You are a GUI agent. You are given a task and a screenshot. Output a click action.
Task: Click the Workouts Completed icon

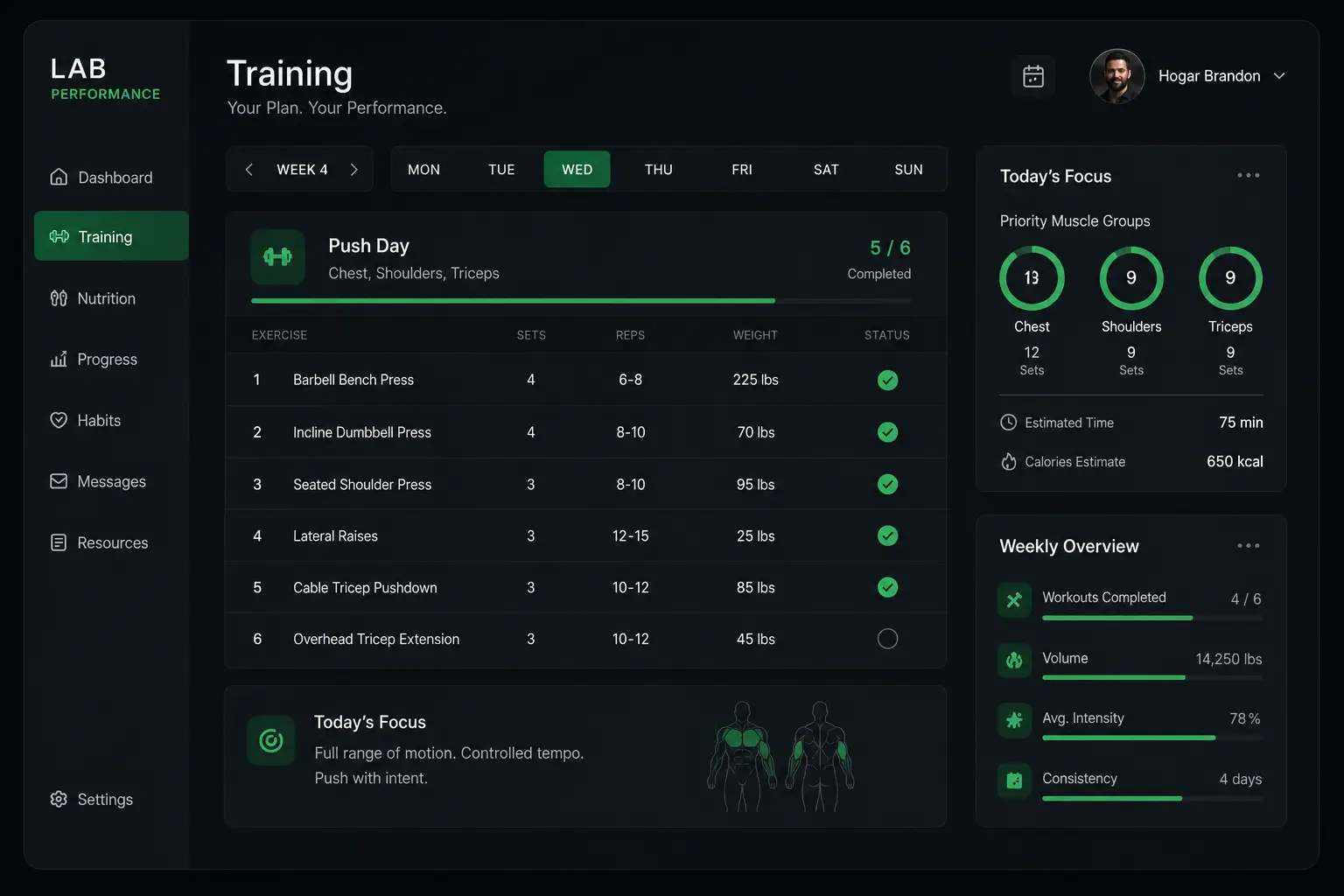point(1014,600)
